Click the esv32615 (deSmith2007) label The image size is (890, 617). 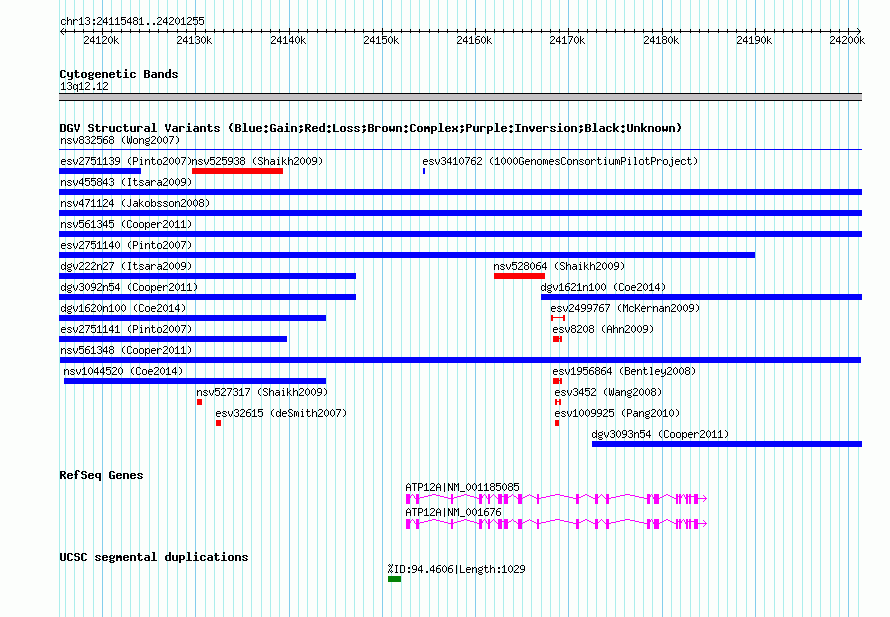pyautogui.click(x=281, y=413)
